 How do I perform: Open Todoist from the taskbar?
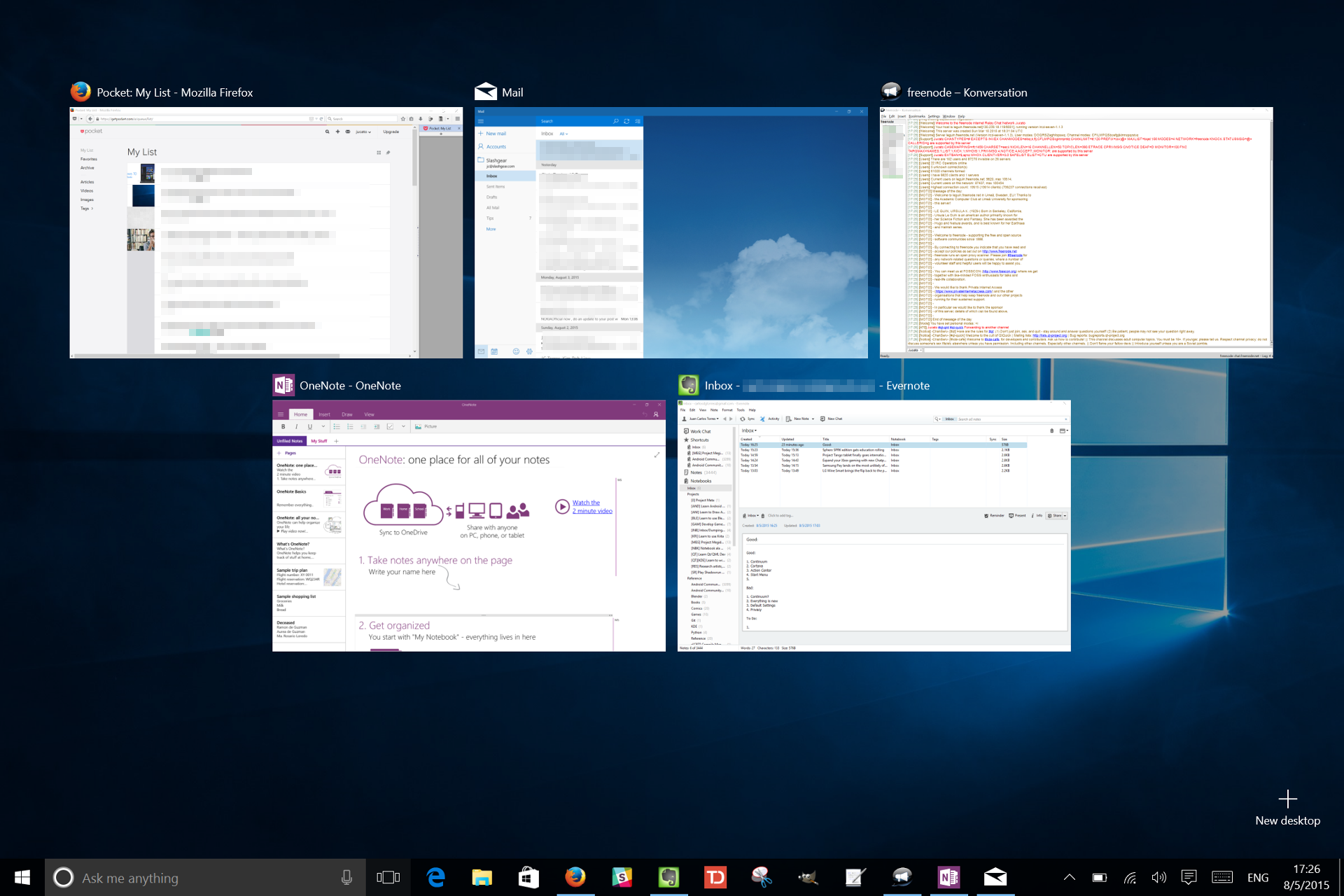715,877
